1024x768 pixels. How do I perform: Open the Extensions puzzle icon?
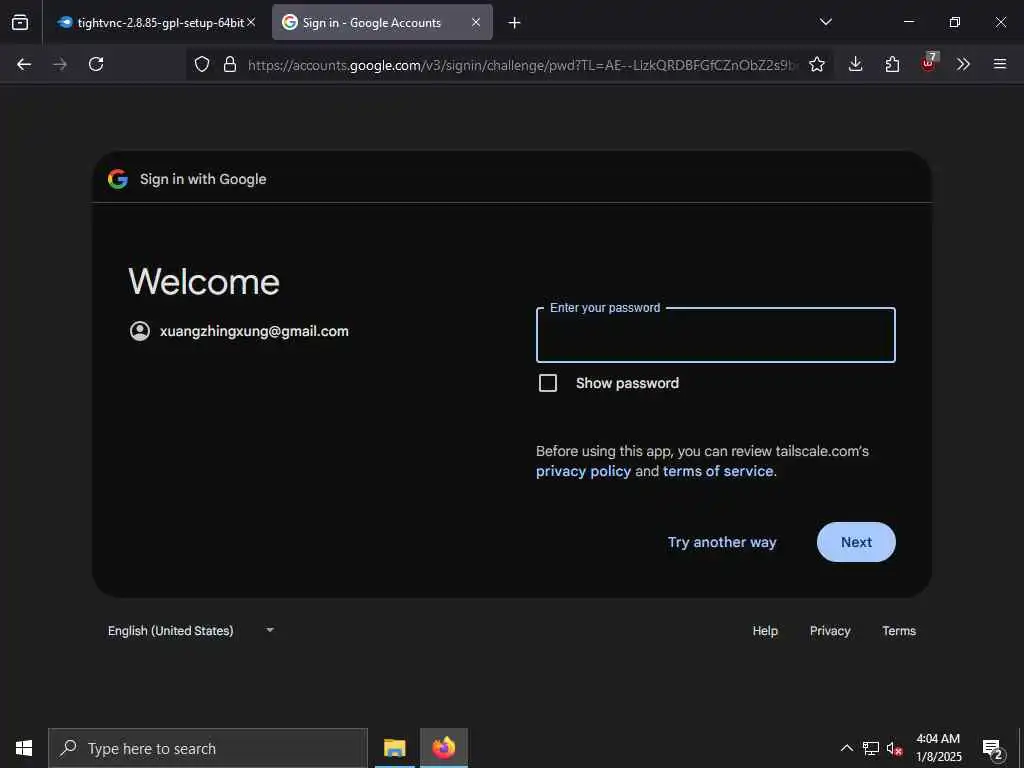click(892, 64)
